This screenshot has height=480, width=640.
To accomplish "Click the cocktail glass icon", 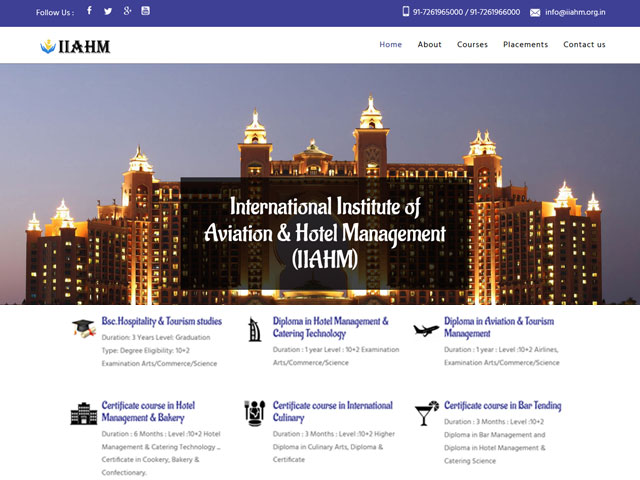I will point(427,413).
